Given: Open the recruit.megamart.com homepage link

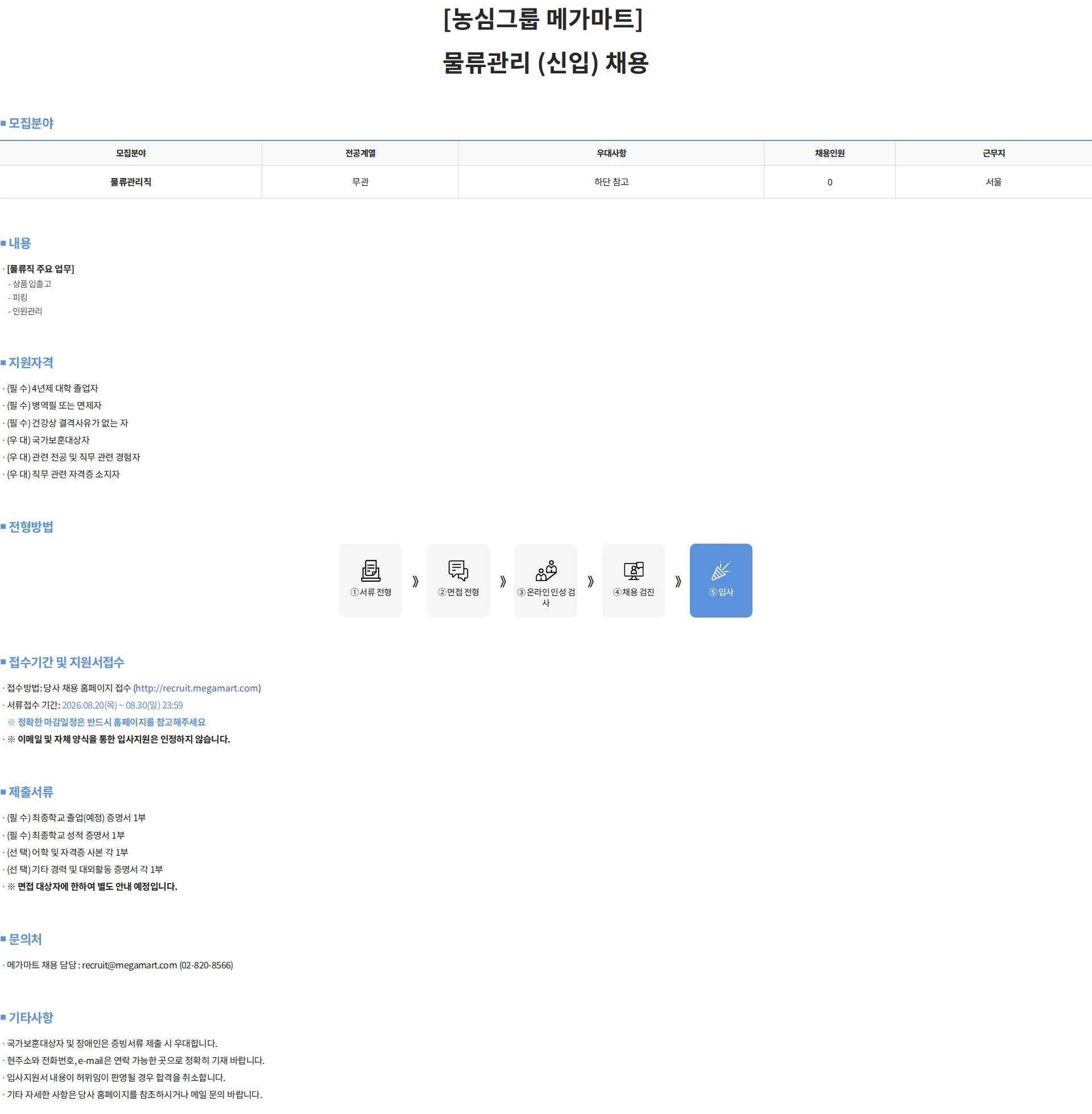Looking at the screenshot, I should pyautogui.click(x=197, y=688).
